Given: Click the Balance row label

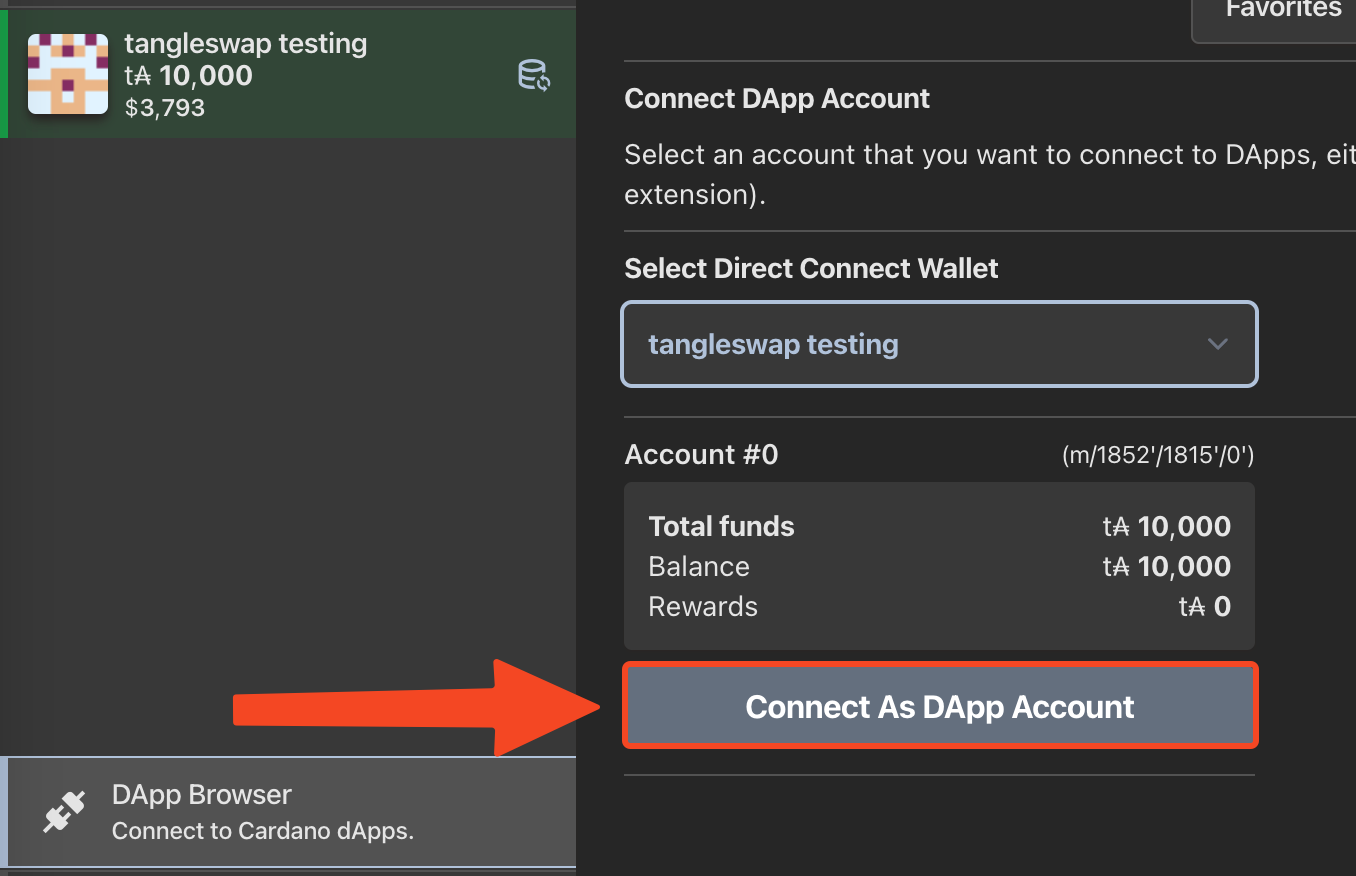Looking at the screenshot, I should 699,567.
